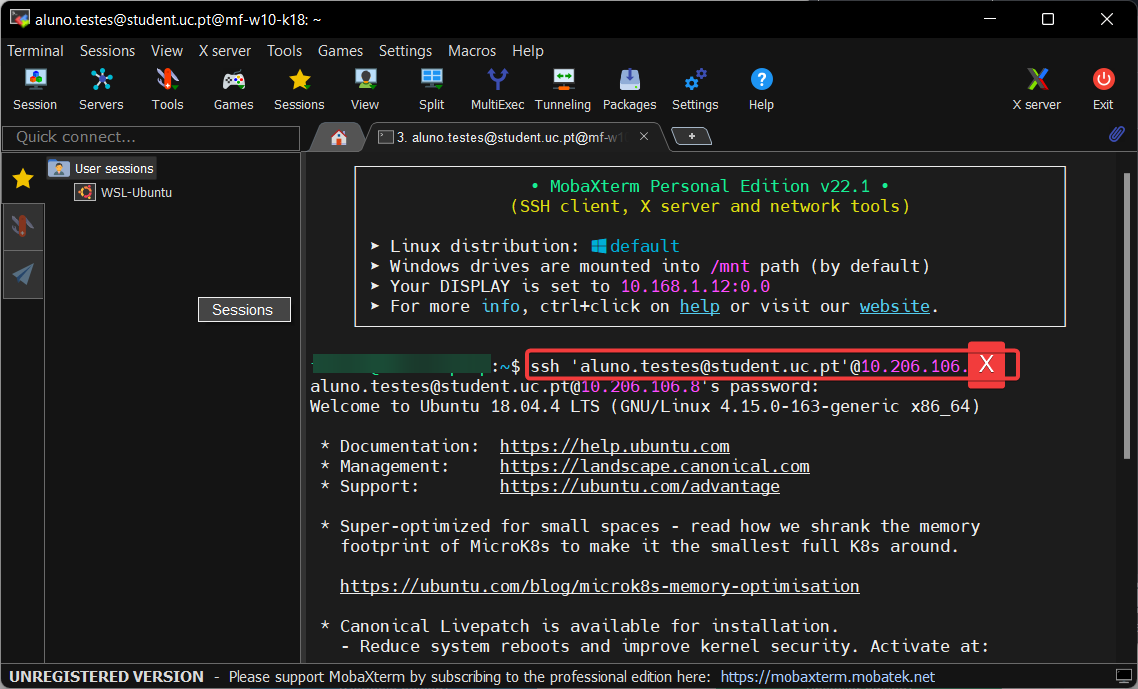
Task: Open the Session toolbar icon
Action: 35,89
